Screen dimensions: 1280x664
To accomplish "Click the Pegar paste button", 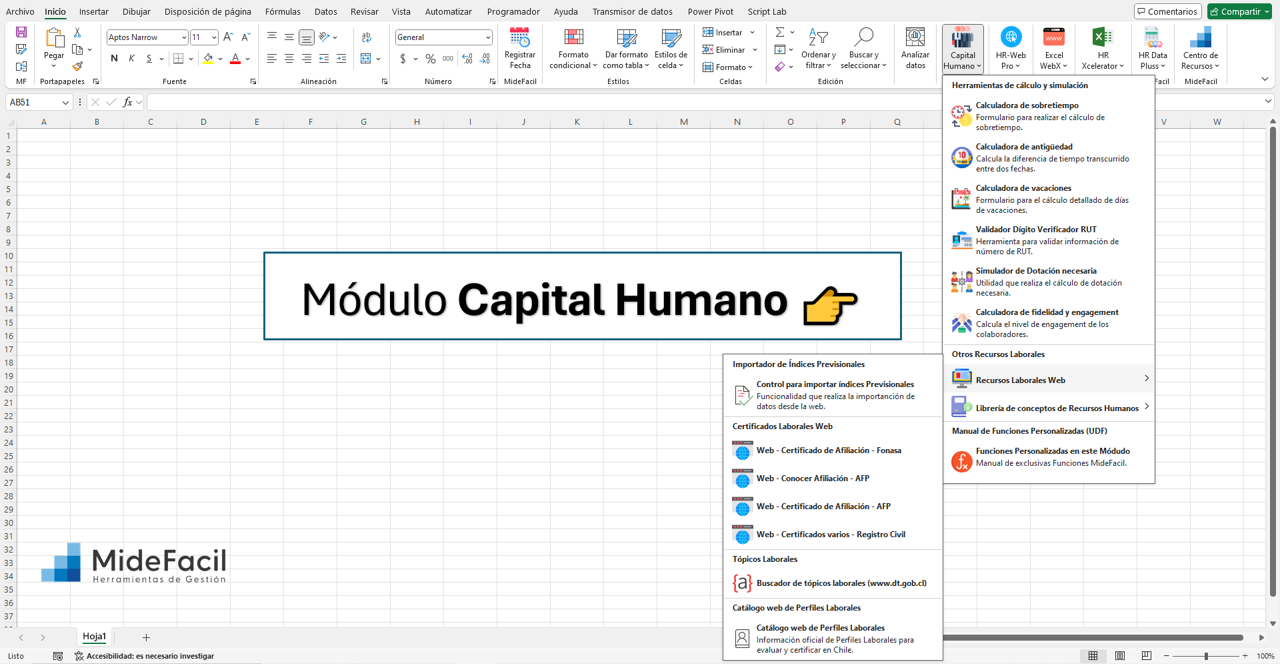I will click(x=54, y=47).
